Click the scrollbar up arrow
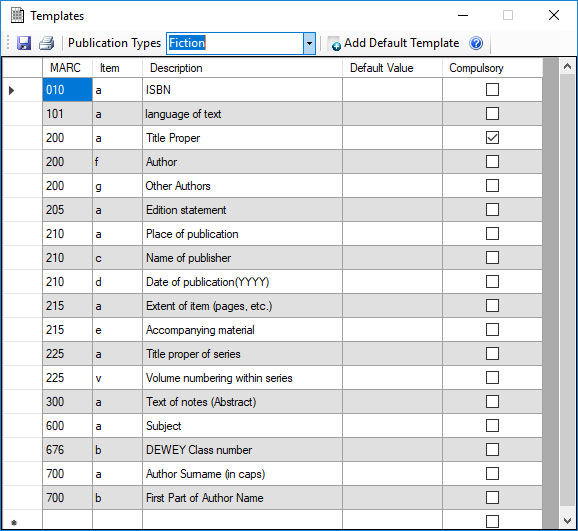The image size is (578, 531). pos(567,67)
